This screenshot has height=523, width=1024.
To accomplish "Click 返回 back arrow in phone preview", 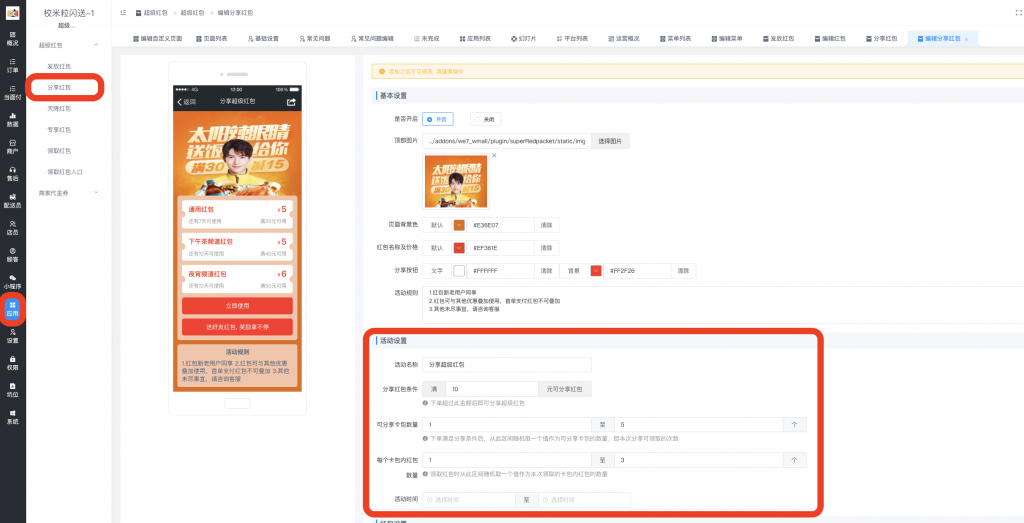I will (x=186, y=102).
